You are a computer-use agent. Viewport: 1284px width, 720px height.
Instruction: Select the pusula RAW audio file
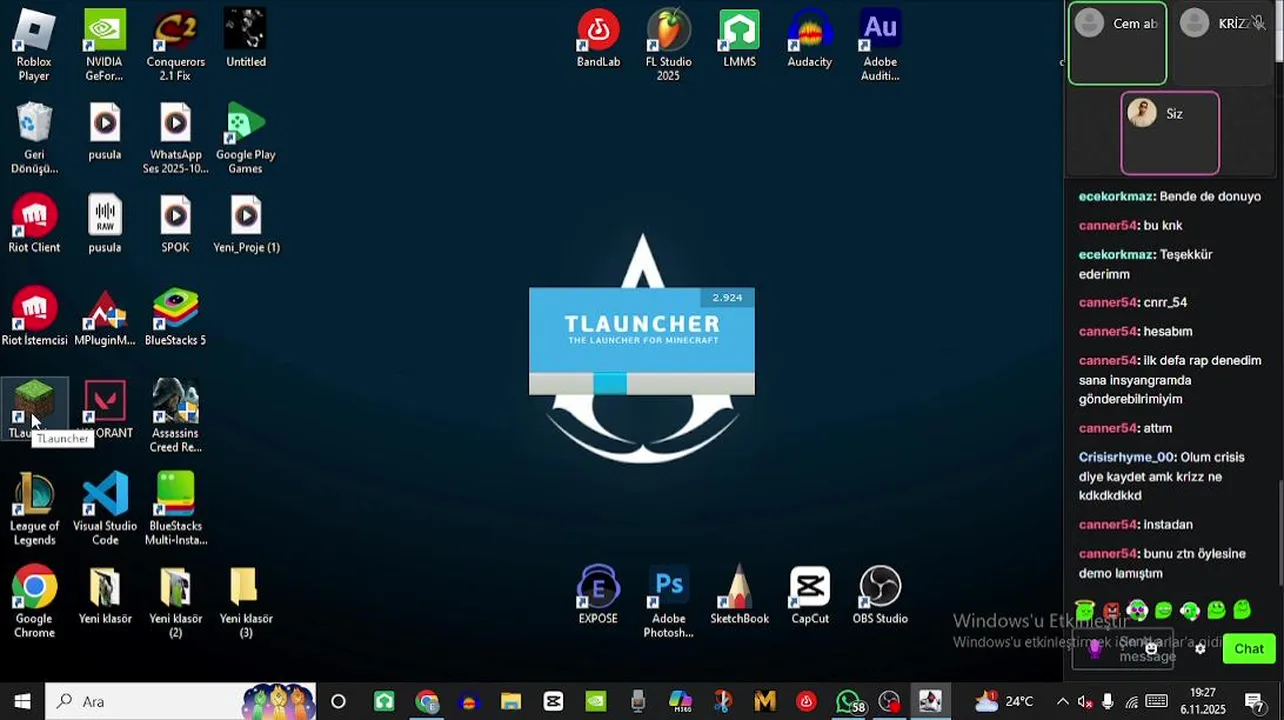pyautogui.click(x=104, y=224)
